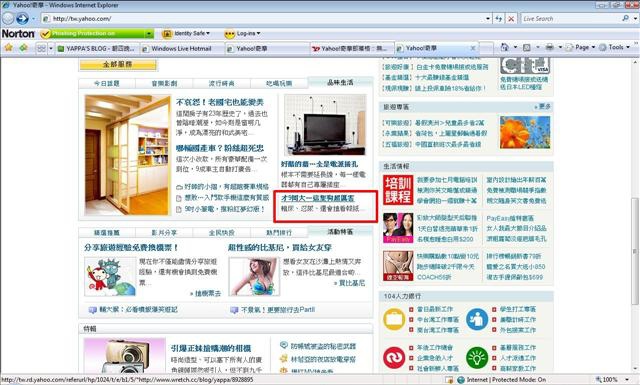Click the red Stop loading icon
Image resolution: width=640 pixels, height=385 pixels.
[x=511, y=19]
